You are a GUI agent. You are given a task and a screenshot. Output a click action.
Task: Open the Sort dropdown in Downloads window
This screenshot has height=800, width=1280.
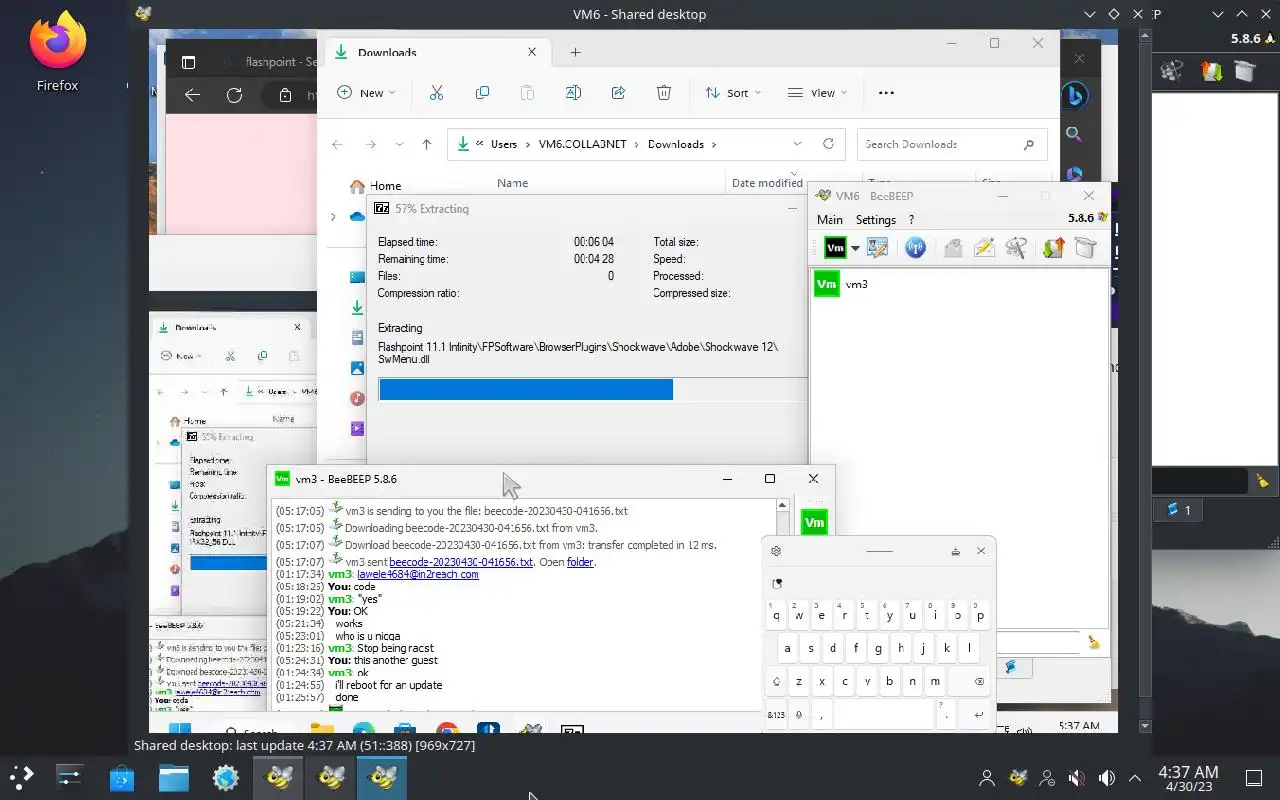[733, 92]
